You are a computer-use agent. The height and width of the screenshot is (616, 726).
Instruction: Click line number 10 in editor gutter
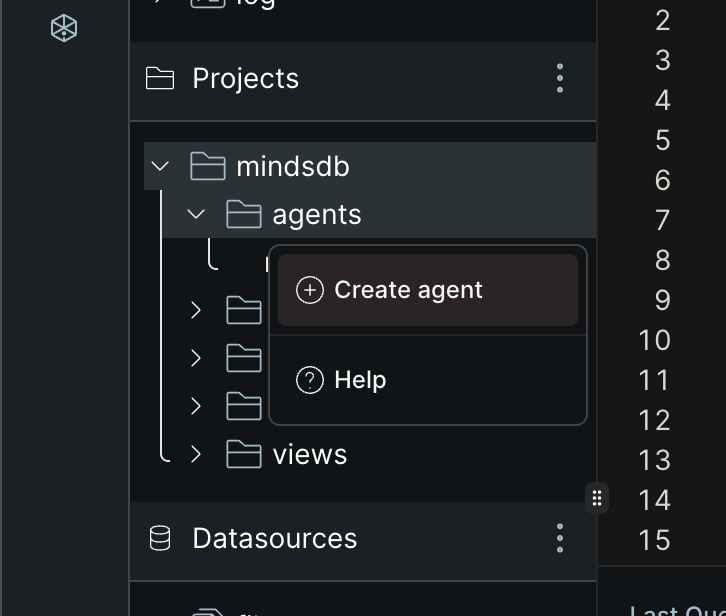click(654, 340)
